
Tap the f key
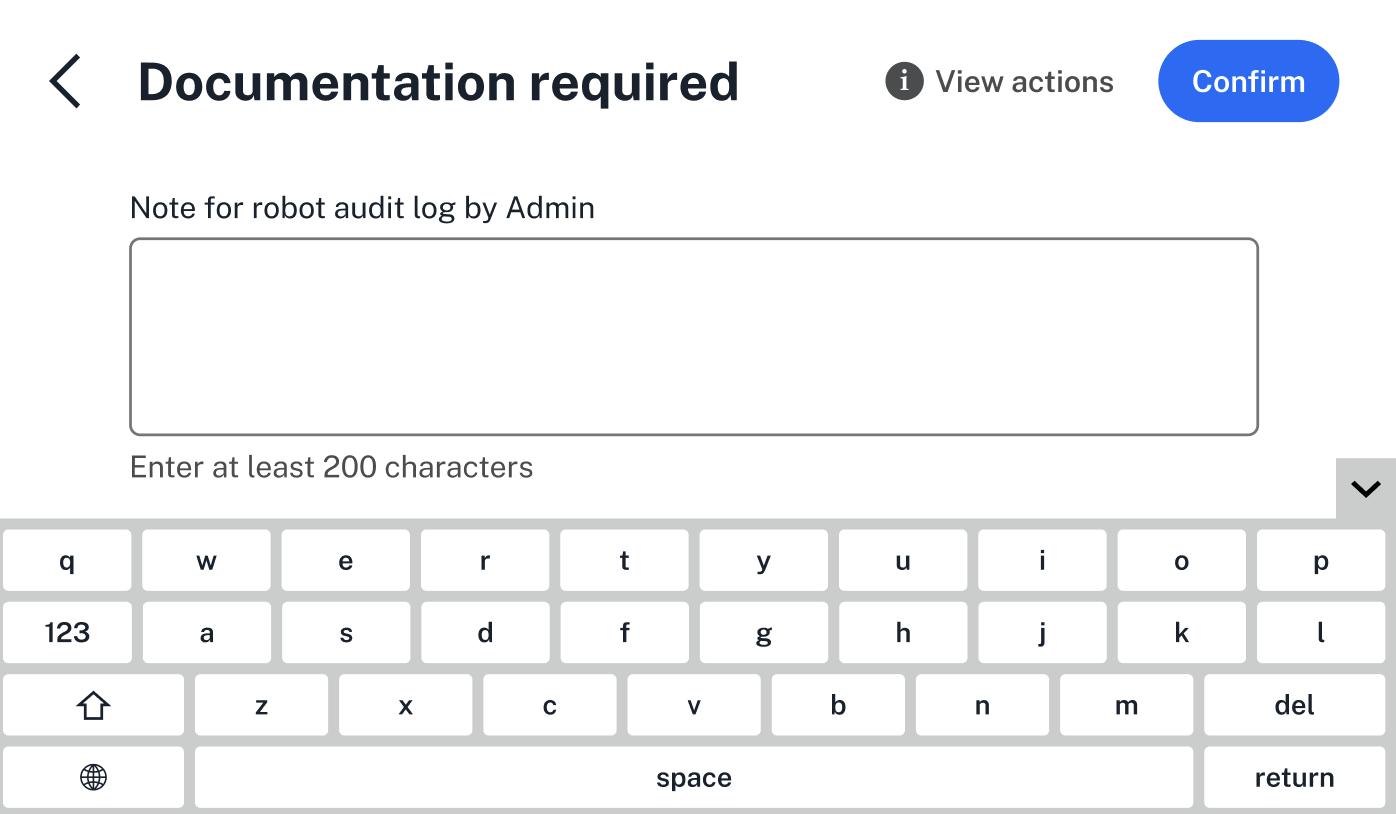click(x=624, y=632)
